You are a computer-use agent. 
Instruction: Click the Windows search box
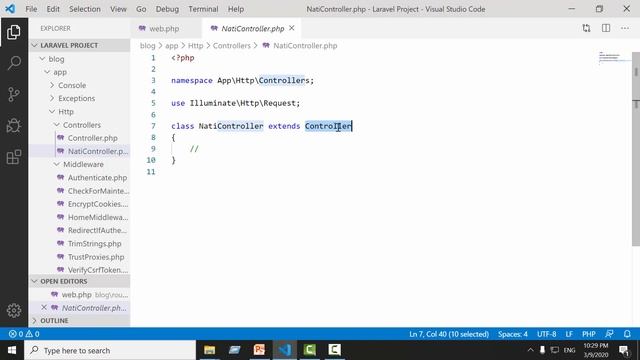point(110,350)
